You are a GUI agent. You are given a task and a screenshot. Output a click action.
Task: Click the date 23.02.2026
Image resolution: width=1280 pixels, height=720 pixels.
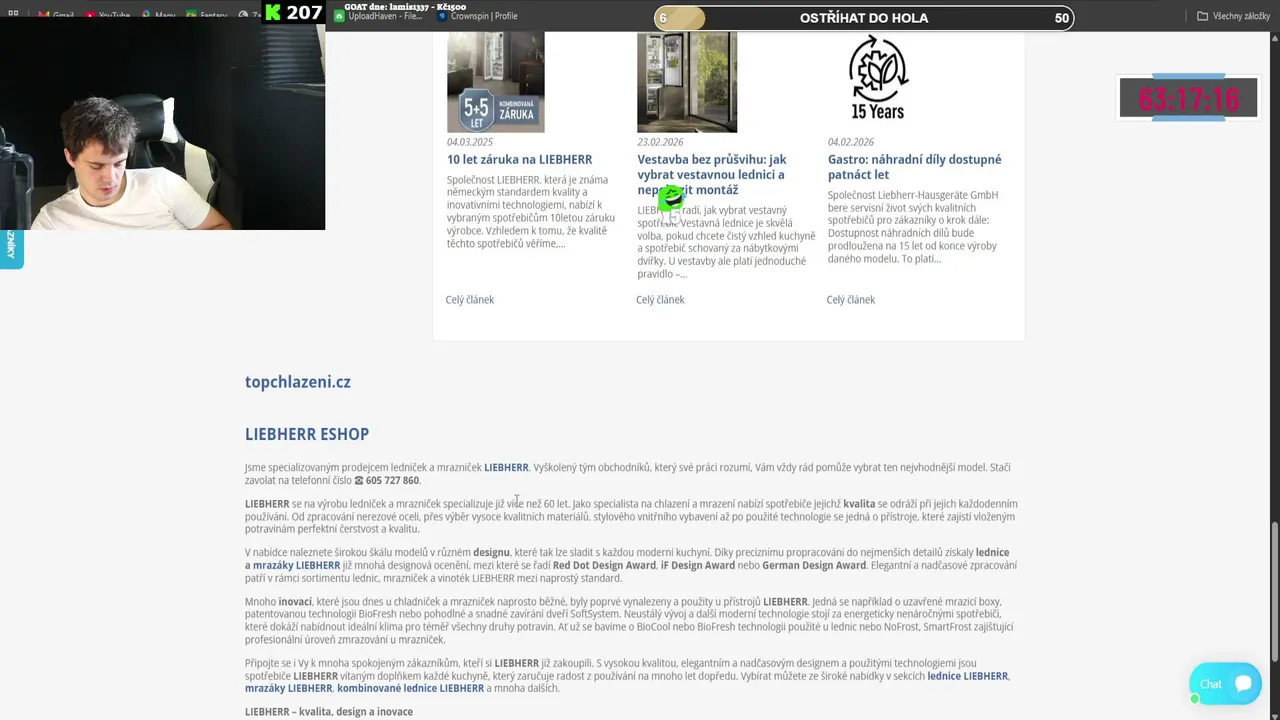click(661, 142)
